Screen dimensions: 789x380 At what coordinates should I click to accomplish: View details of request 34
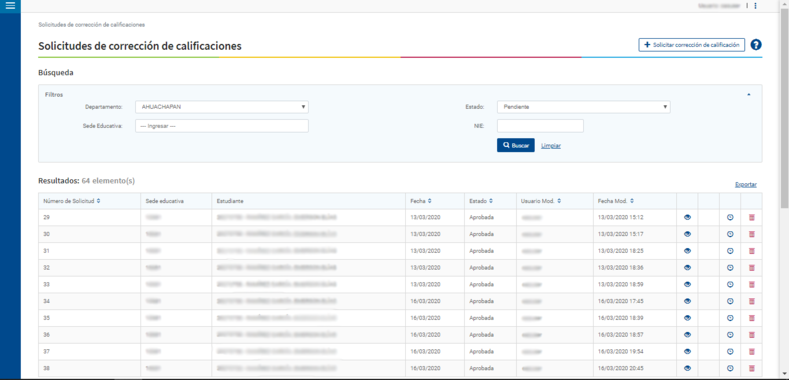[x=687, y=301]
